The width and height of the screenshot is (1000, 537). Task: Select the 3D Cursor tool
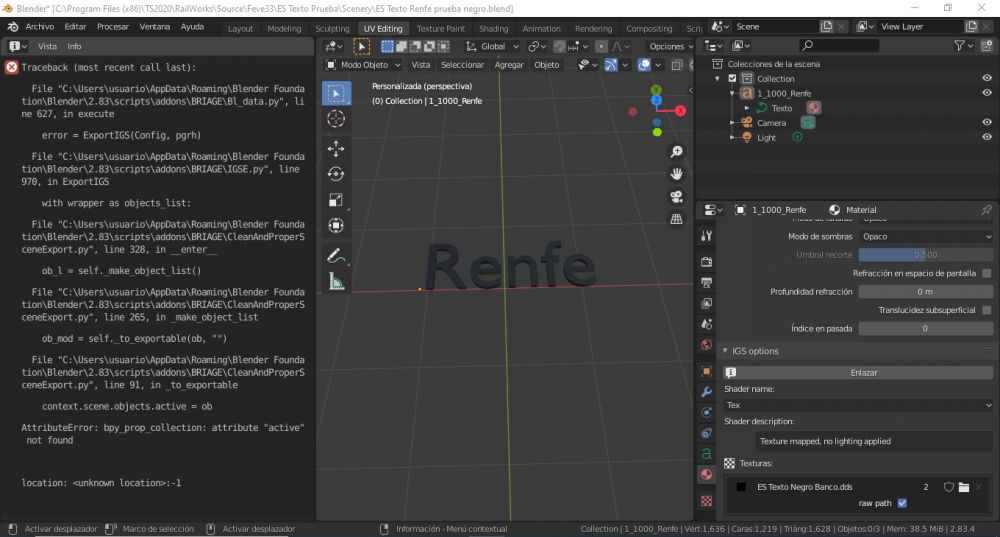coord(336,119)
